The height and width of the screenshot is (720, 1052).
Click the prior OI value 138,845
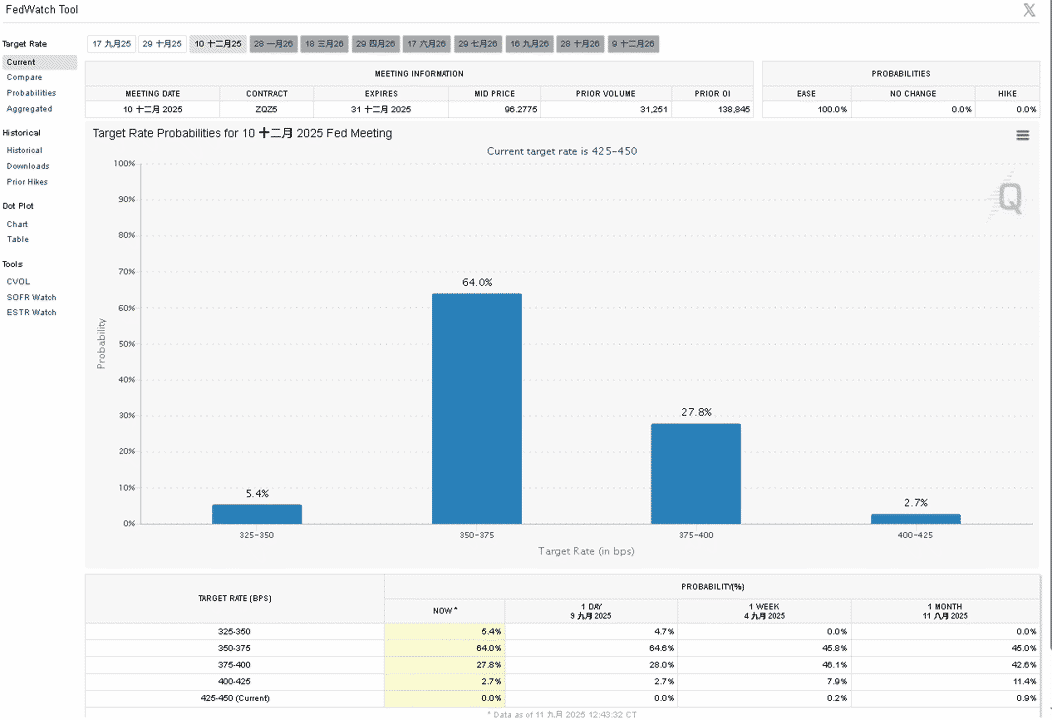click(x=734, y=109)
